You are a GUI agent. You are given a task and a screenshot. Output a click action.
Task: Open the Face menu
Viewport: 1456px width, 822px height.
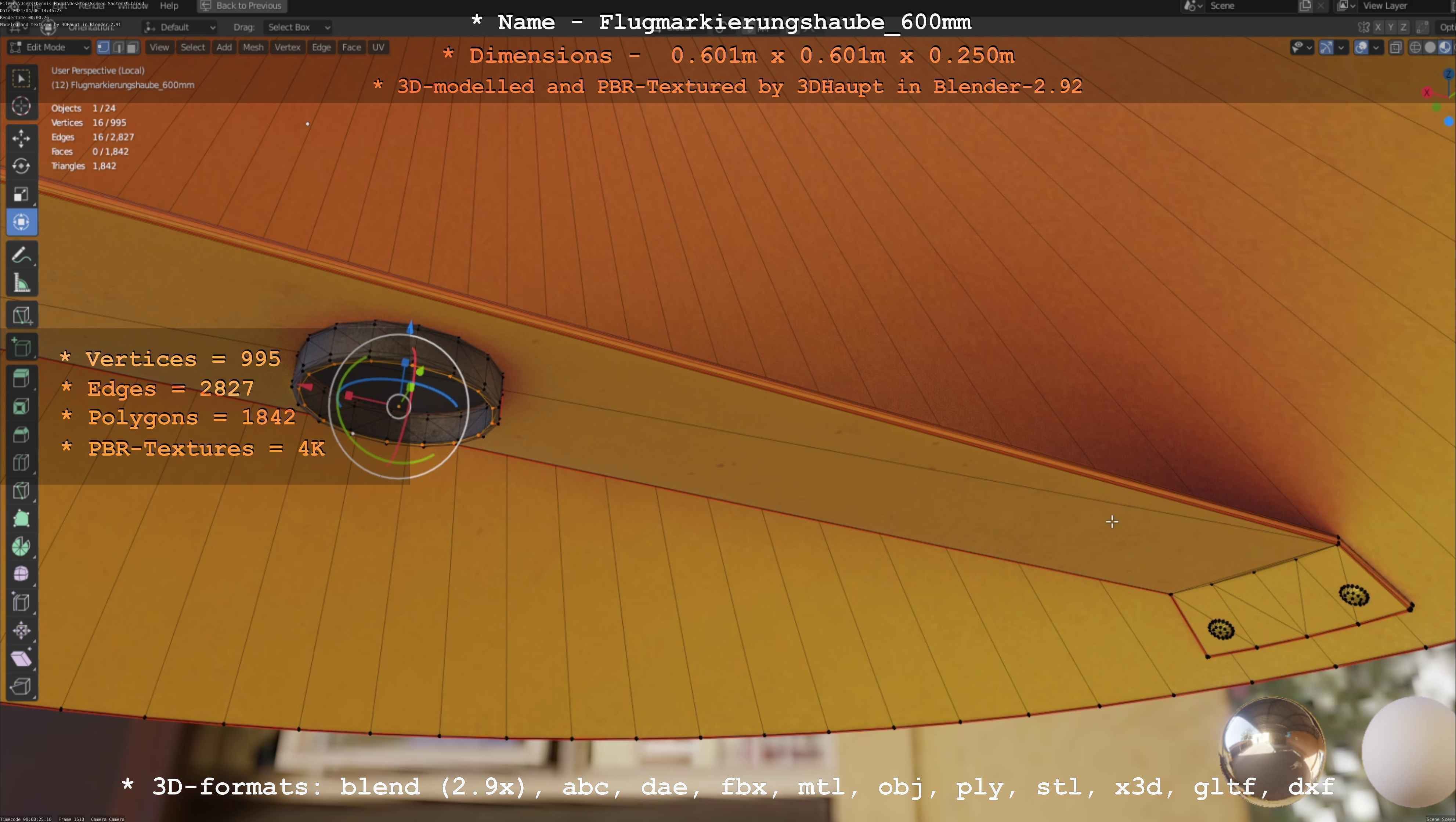(351, 47)
